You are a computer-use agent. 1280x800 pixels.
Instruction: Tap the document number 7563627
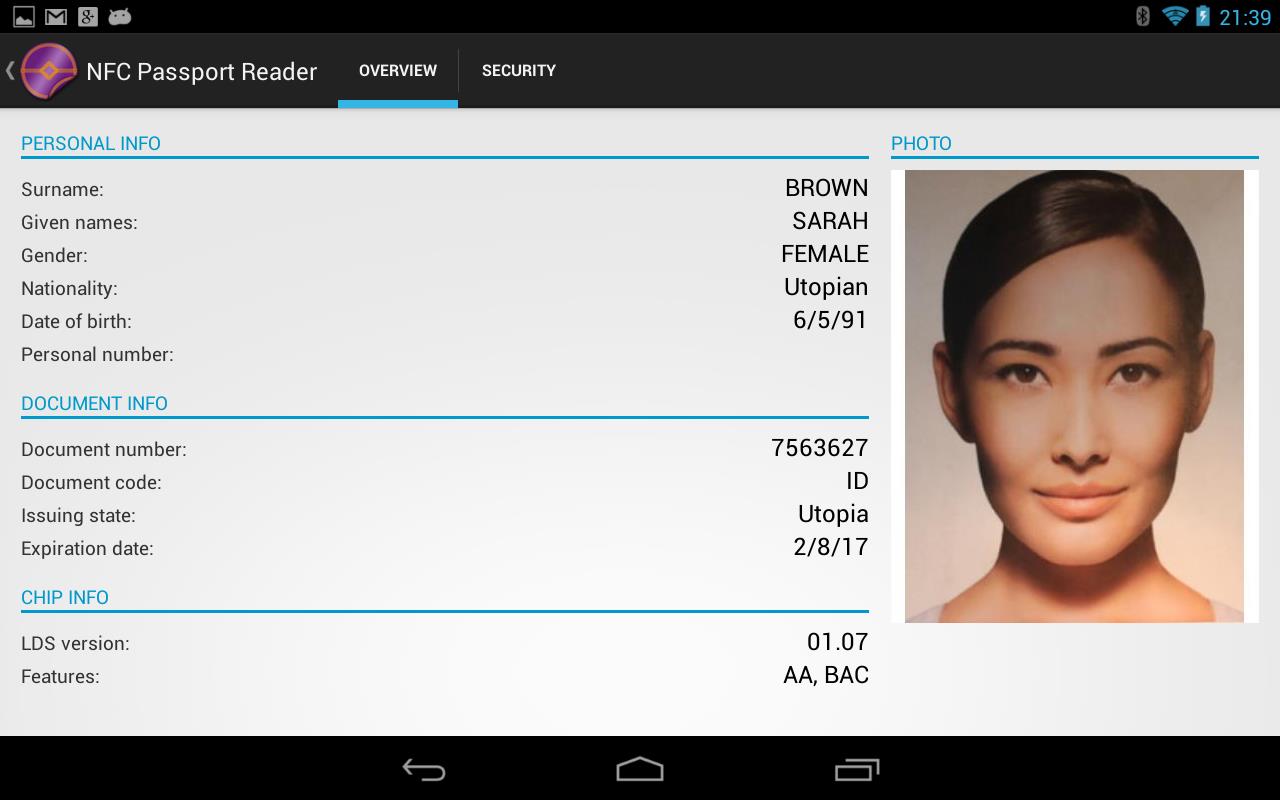click(819, 448)
